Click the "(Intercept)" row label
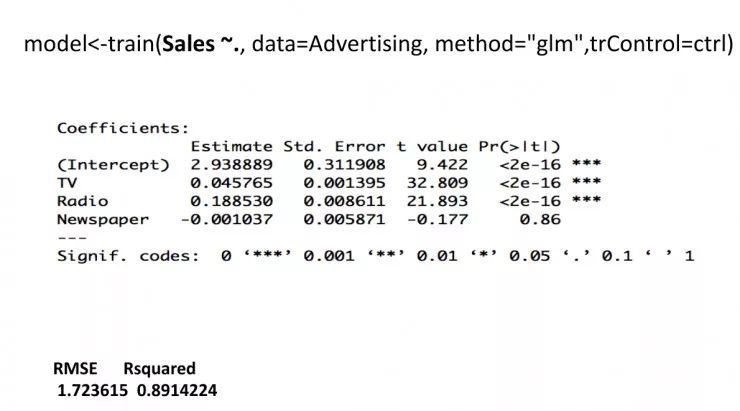The height and width of the screenshot is (411, 740). [113, 164]
